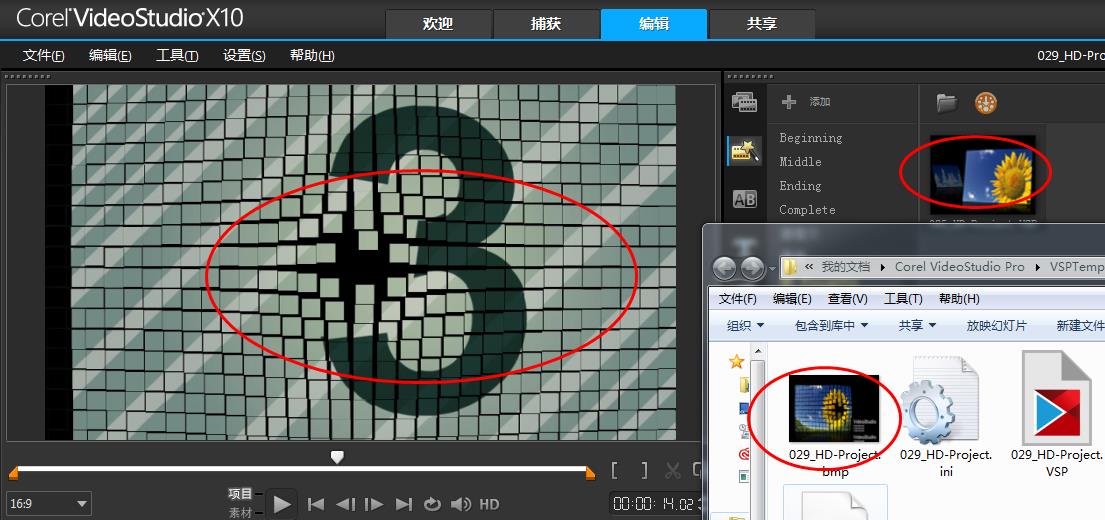Click 新建文件夹 in the Explorer toolbar
Screen dimensions: 1105x520
[x=1080, y=326]
